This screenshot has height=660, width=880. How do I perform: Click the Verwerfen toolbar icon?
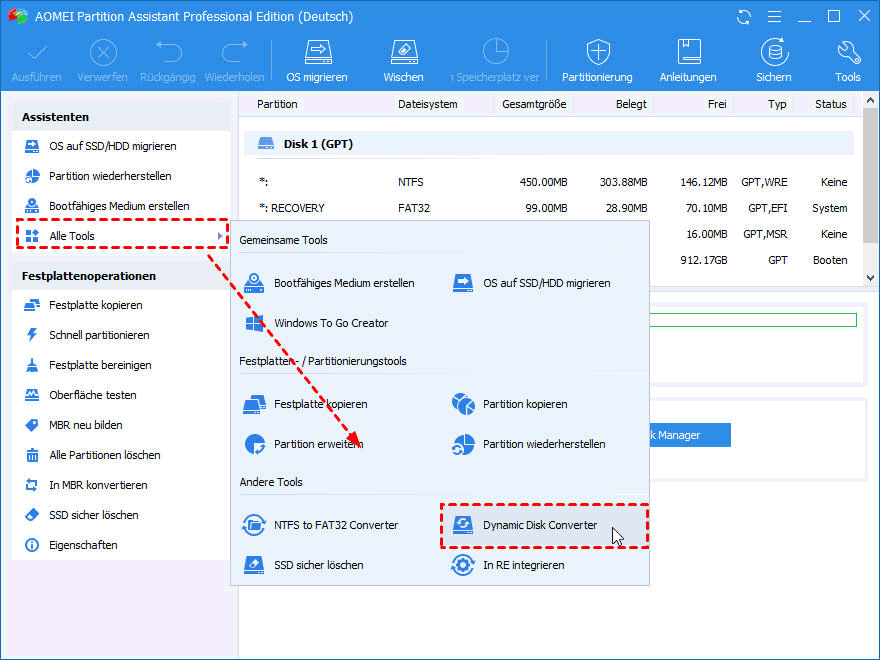103,53
